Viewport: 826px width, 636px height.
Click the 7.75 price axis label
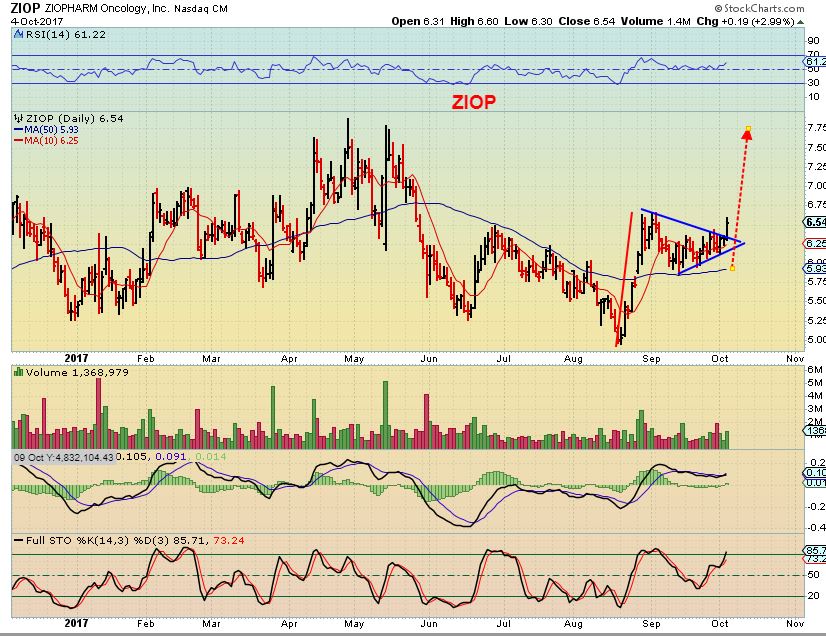pyautogui.click(x=816, y=128)
